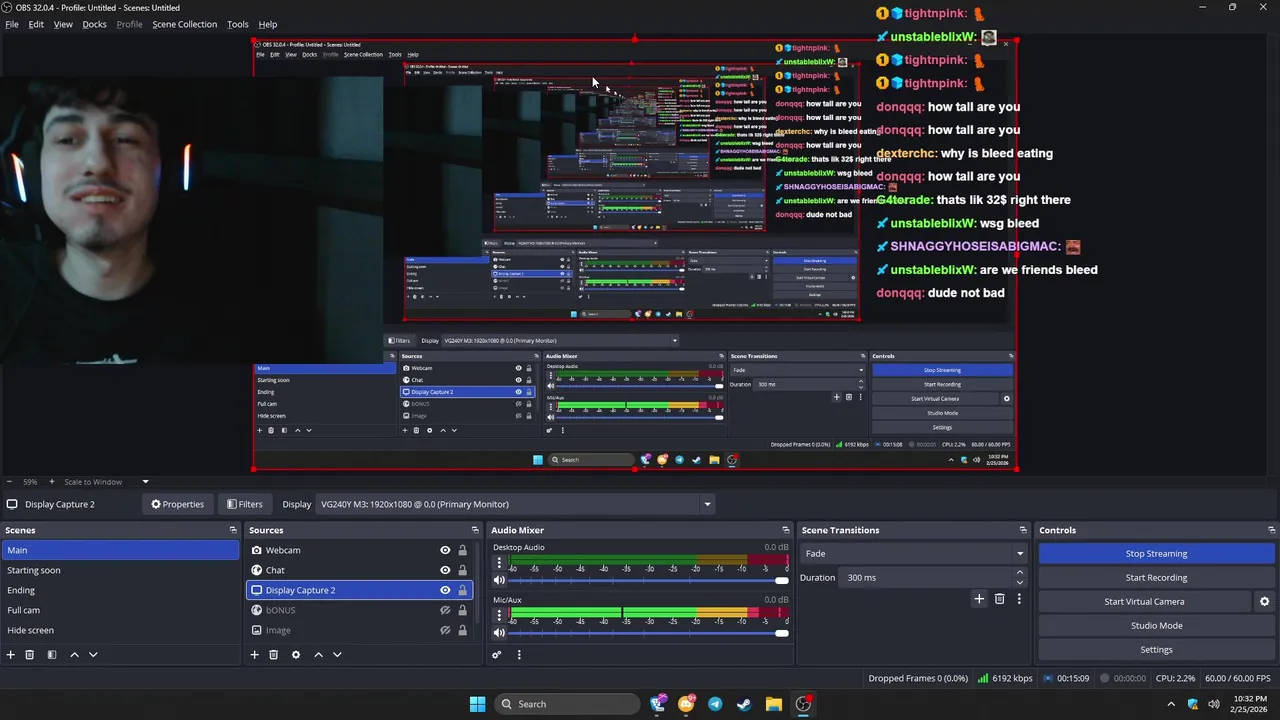Screen dimensions: 1280x720
Task: Add a new scene with the plus icon
Action: point(11,654)
